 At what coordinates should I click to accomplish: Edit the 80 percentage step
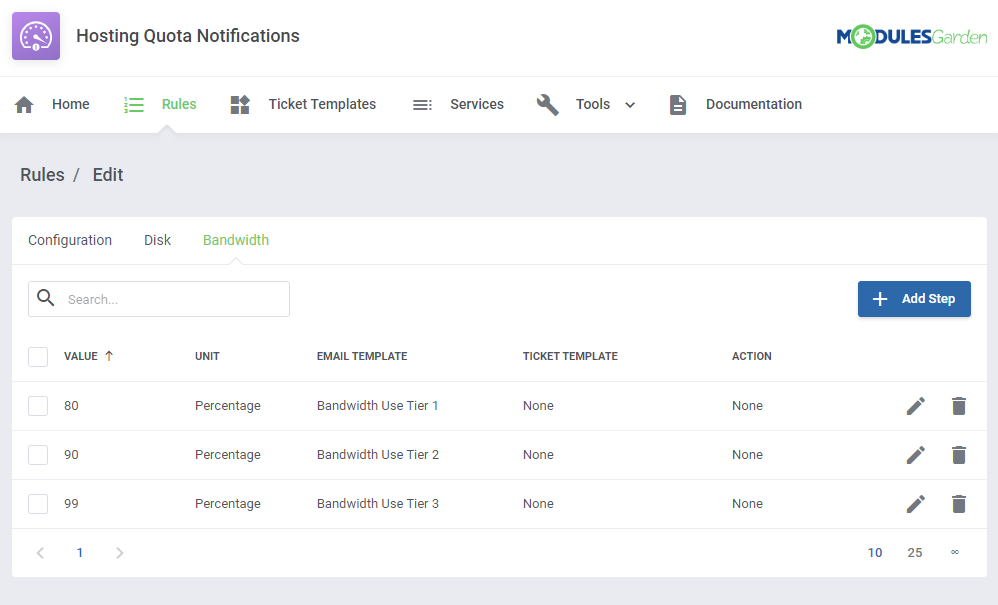coord(915,406)
